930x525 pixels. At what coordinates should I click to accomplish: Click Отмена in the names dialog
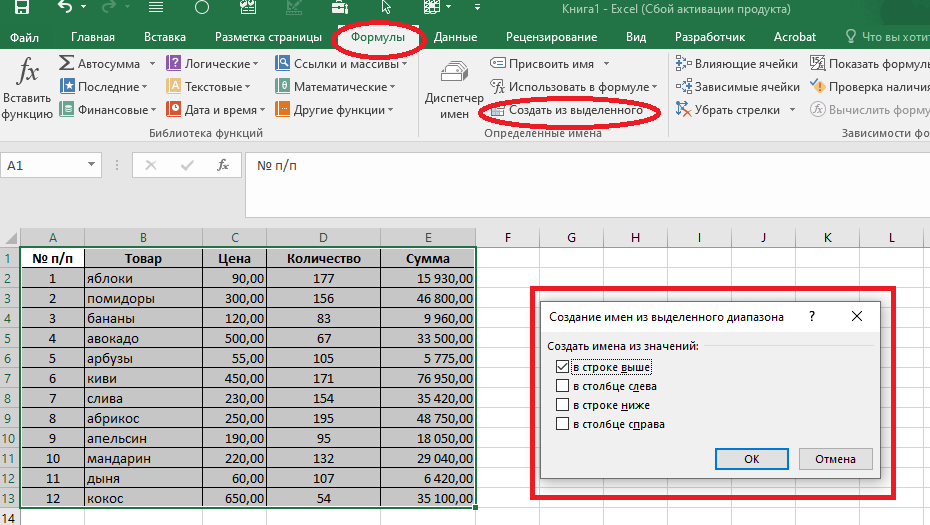pyautogui.click(x=835, y=459)
